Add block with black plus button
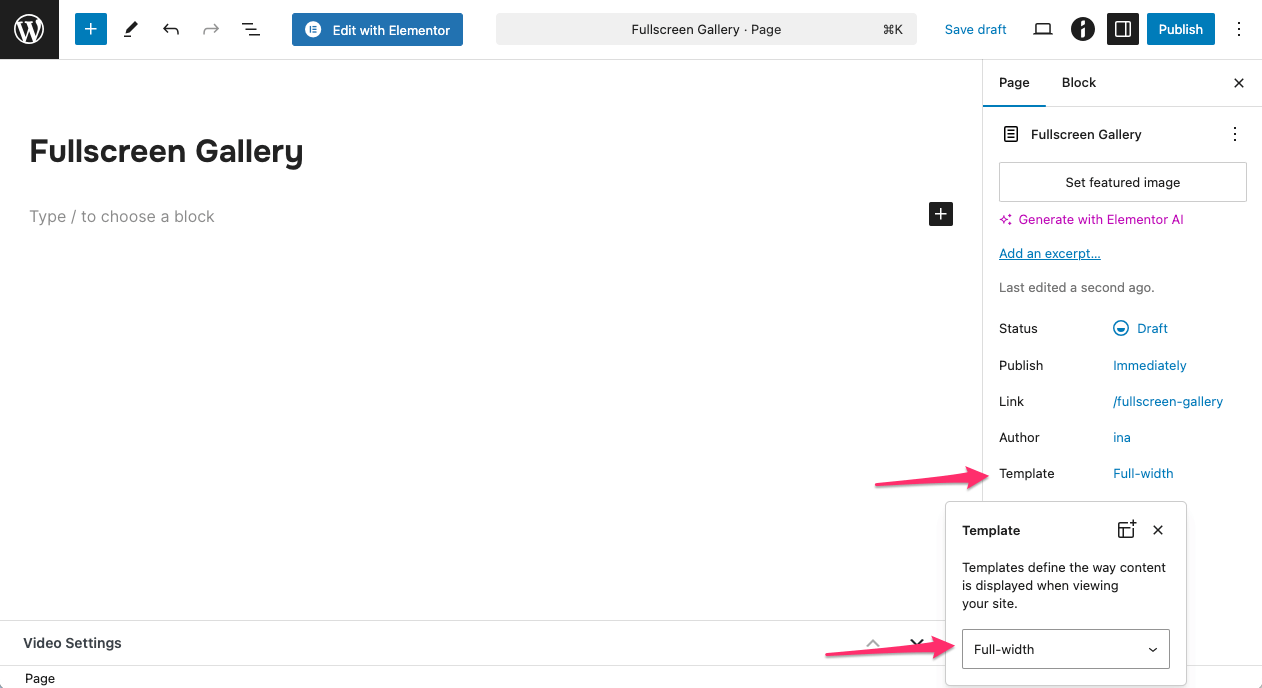The height and width of the screenshot is (688, 1262). [941, 214]
